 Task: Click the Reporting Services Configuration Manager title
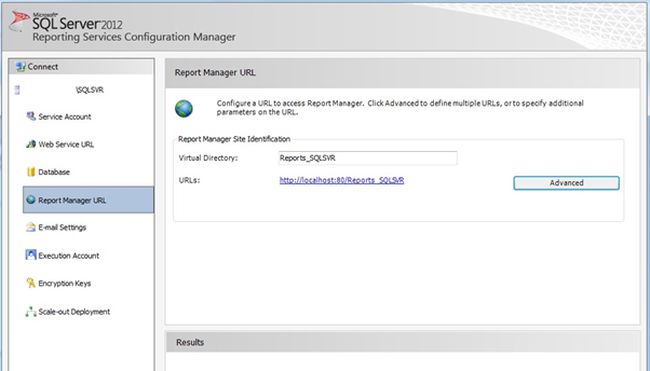click(134, 37)
